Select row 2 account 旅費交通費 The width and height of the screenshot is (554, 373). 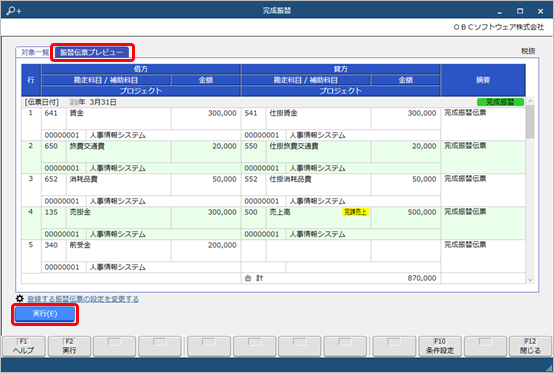[87, 146]
